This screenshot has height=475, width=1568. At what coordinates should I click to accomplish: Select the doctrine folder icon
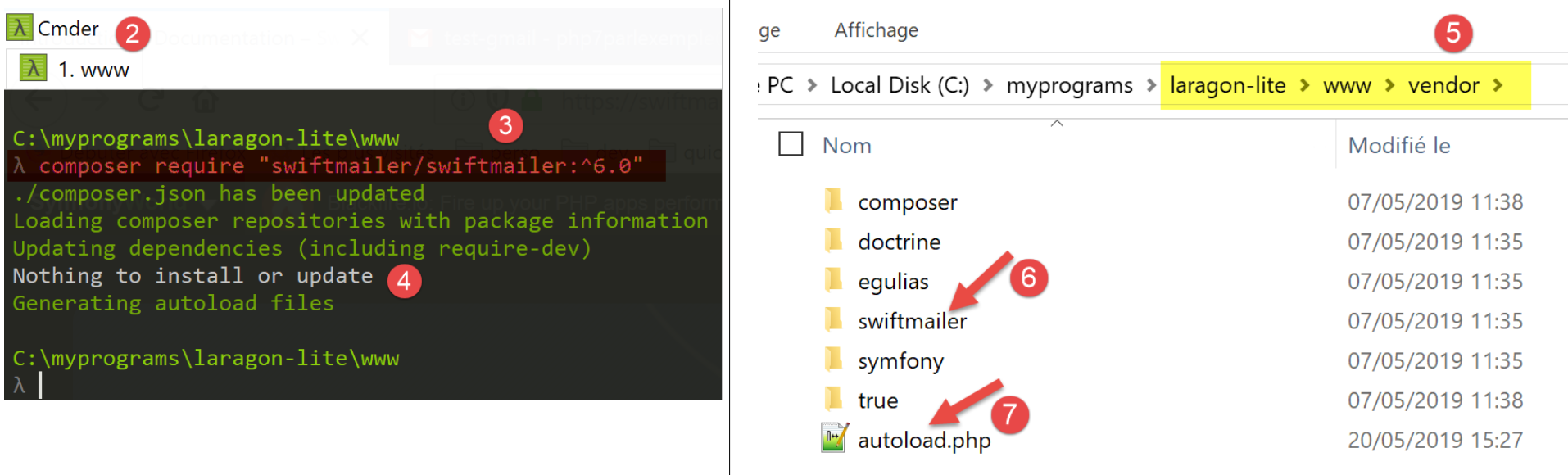pos(833,241)
